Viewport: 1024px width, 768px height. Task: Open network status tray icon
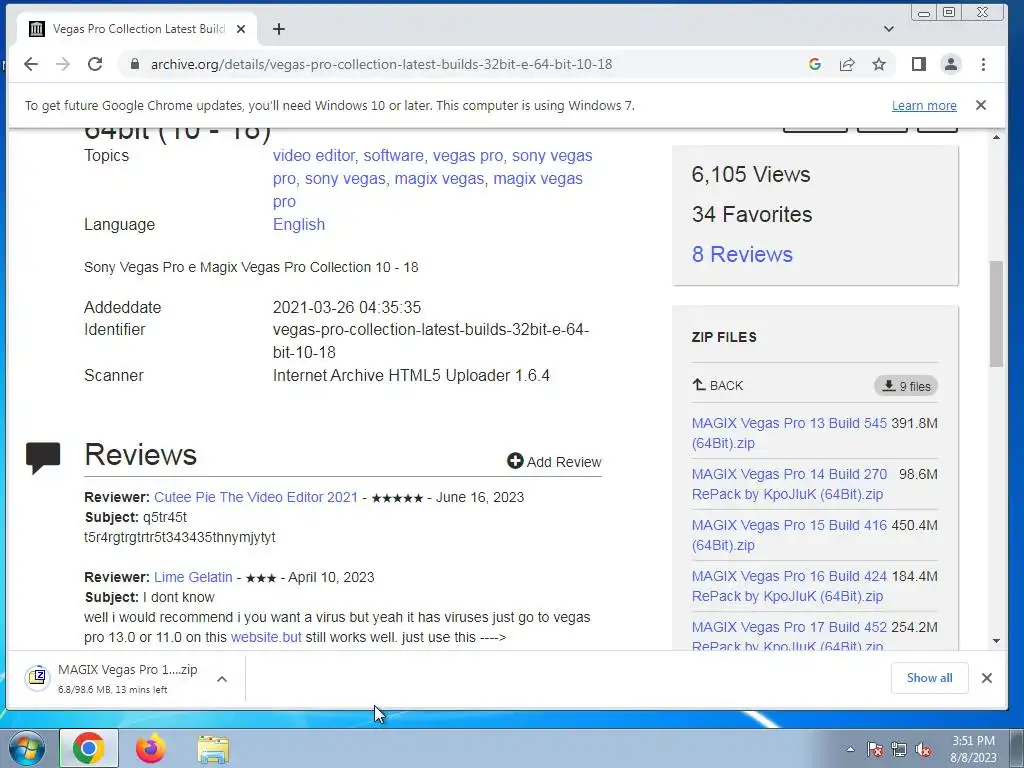(899, 750)
